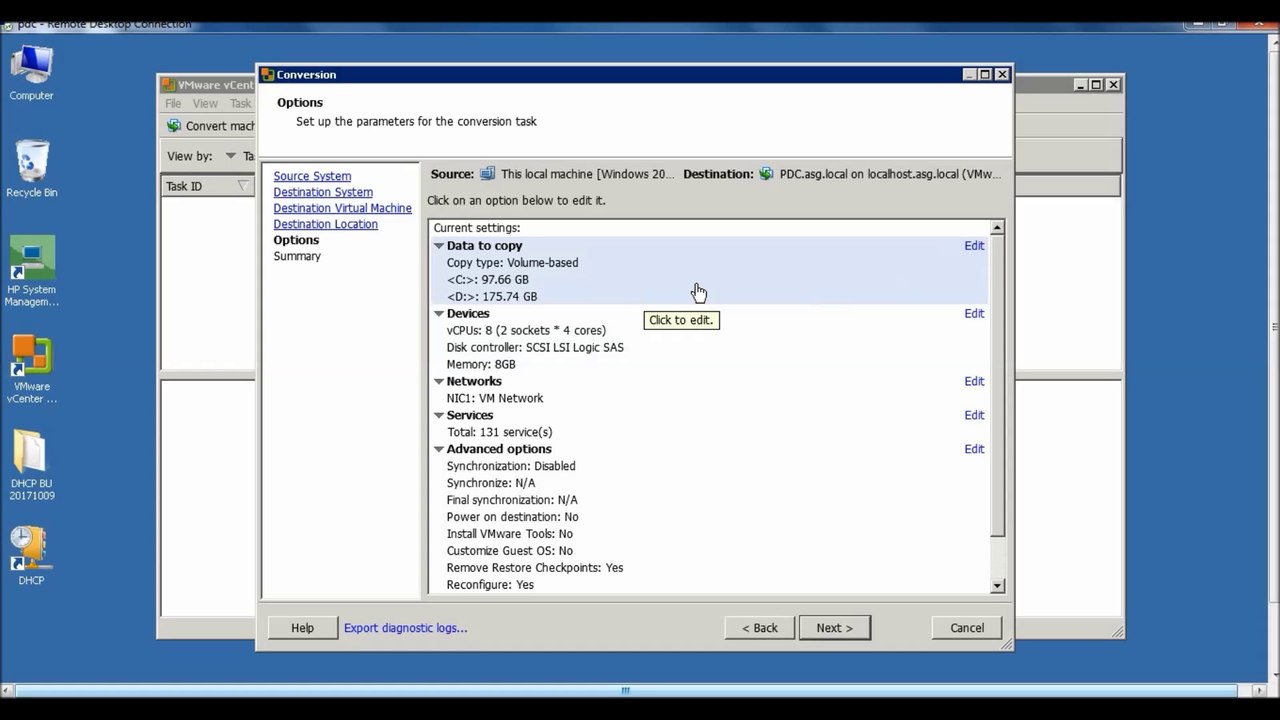Select the Copy type: Volume-based row
This screenshot has width=1280, height=720.
pos(512,263)
